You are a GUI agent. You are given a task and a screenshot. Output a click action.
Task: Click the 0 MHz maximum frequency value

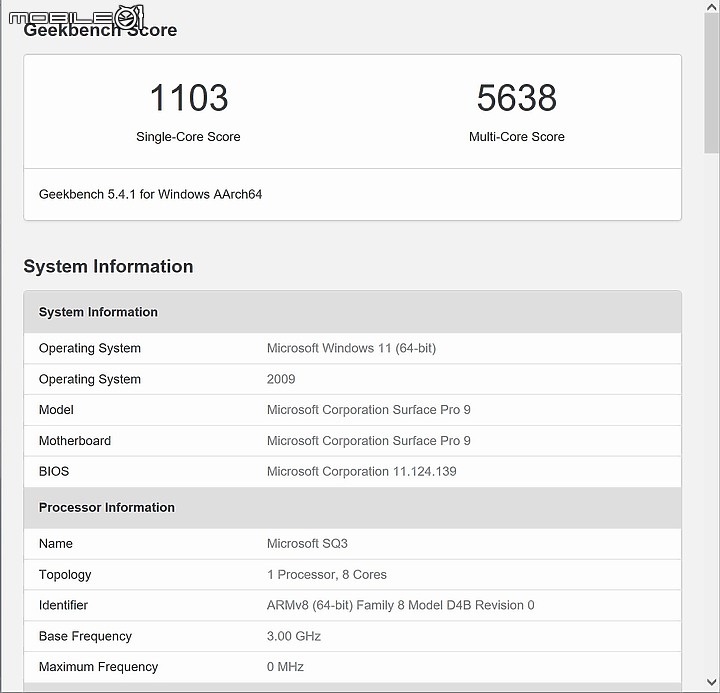tap(285, 667)
